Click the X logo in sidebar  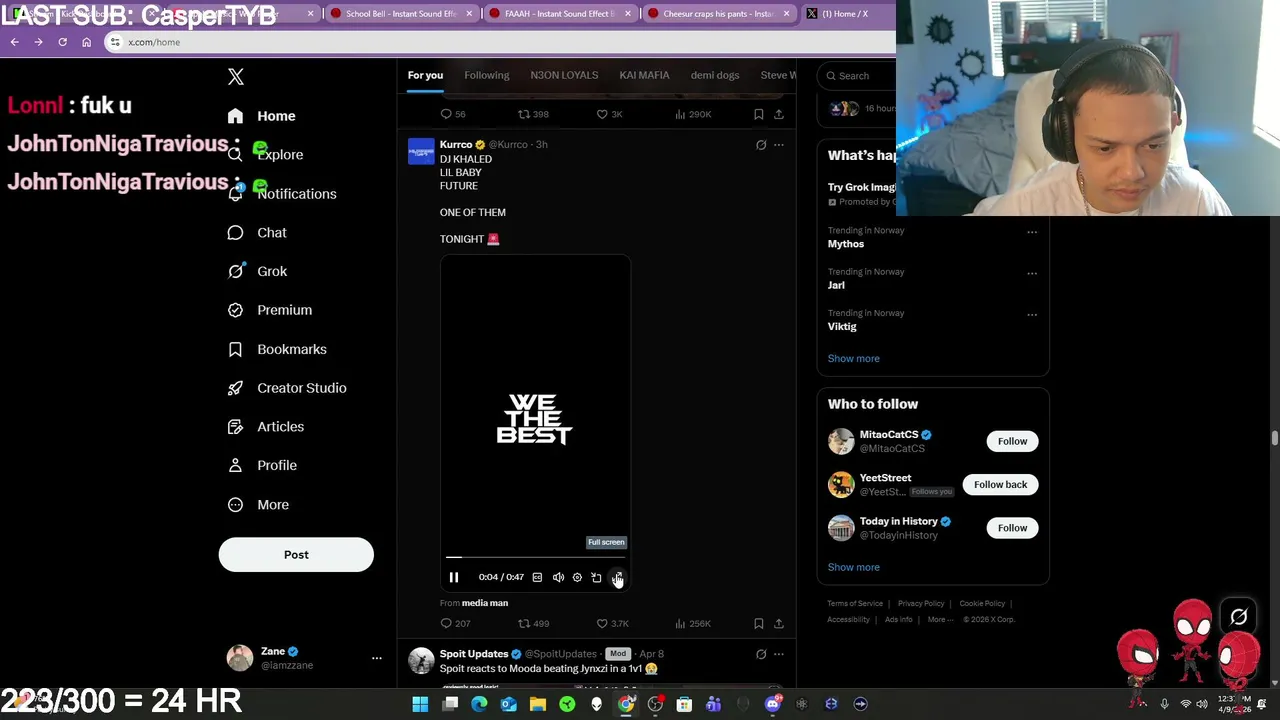(x=235, y=77)
